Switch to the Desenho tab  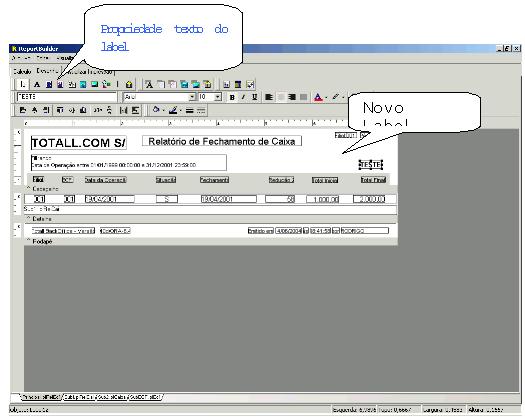click(47, 71)
